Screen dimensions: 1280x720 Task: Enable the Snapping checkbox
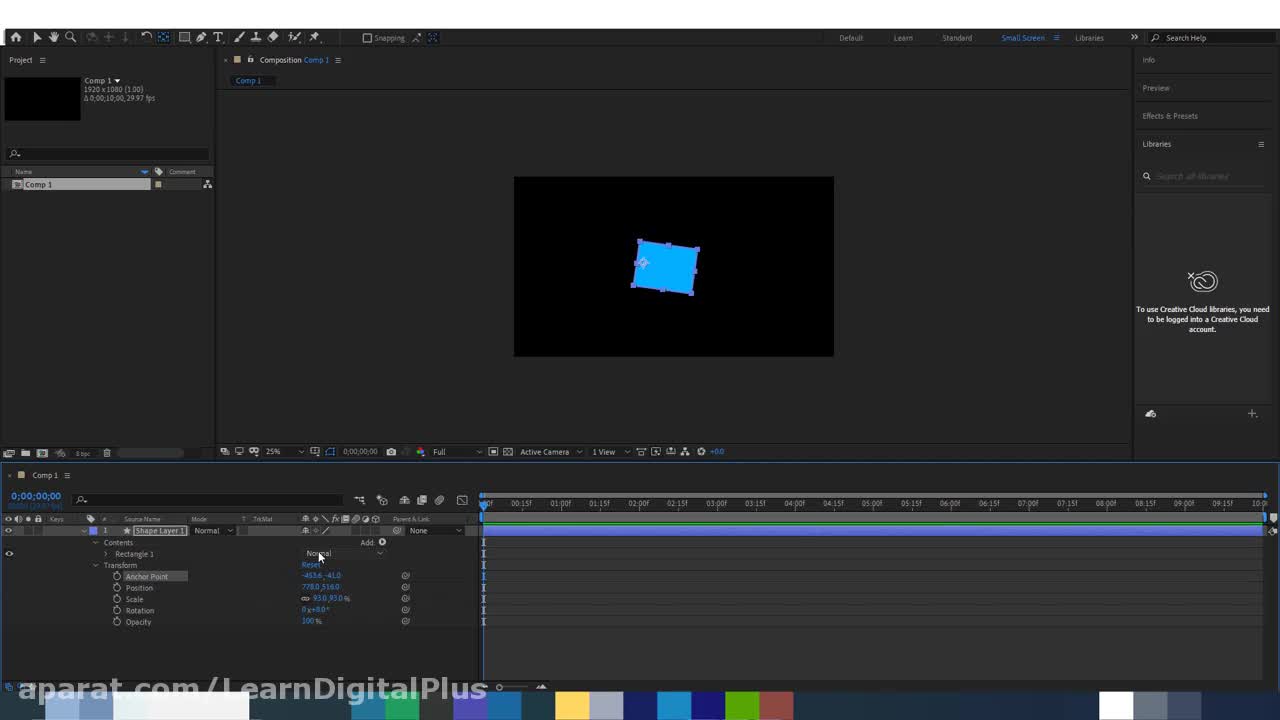(x=367, y=38)
